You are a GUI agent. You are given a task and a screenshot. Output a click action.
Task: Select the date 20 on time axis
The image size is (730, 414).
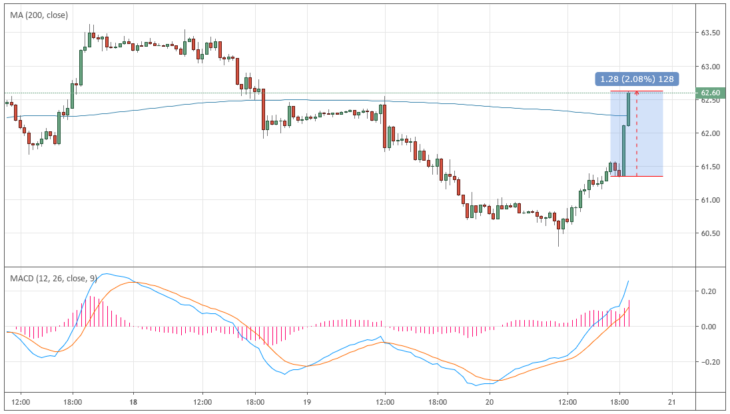click(x=489, y=402)
